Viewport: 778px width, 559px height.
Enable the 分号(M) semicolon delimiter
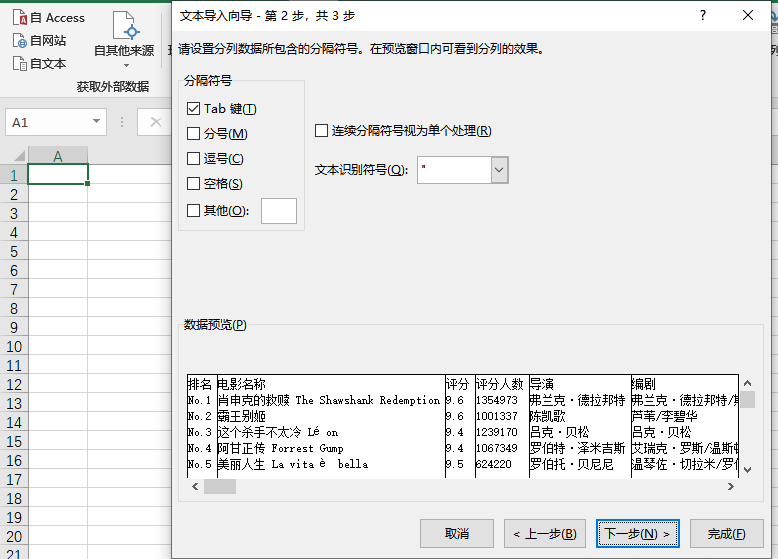point(193,133)
